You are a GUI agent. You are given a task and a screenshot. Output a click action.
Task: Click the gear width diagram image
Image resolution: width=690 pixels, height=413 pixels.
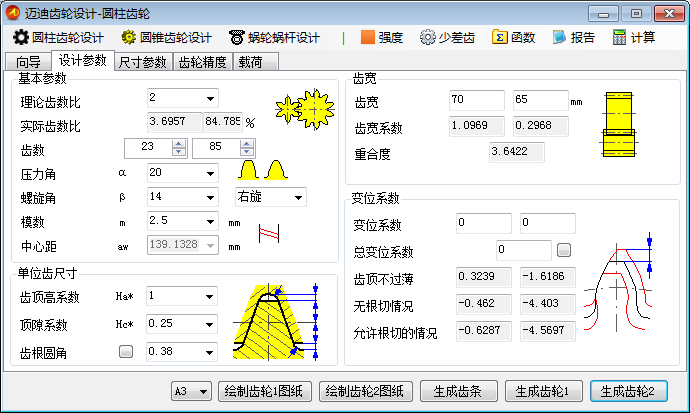(x=619, y=124)
